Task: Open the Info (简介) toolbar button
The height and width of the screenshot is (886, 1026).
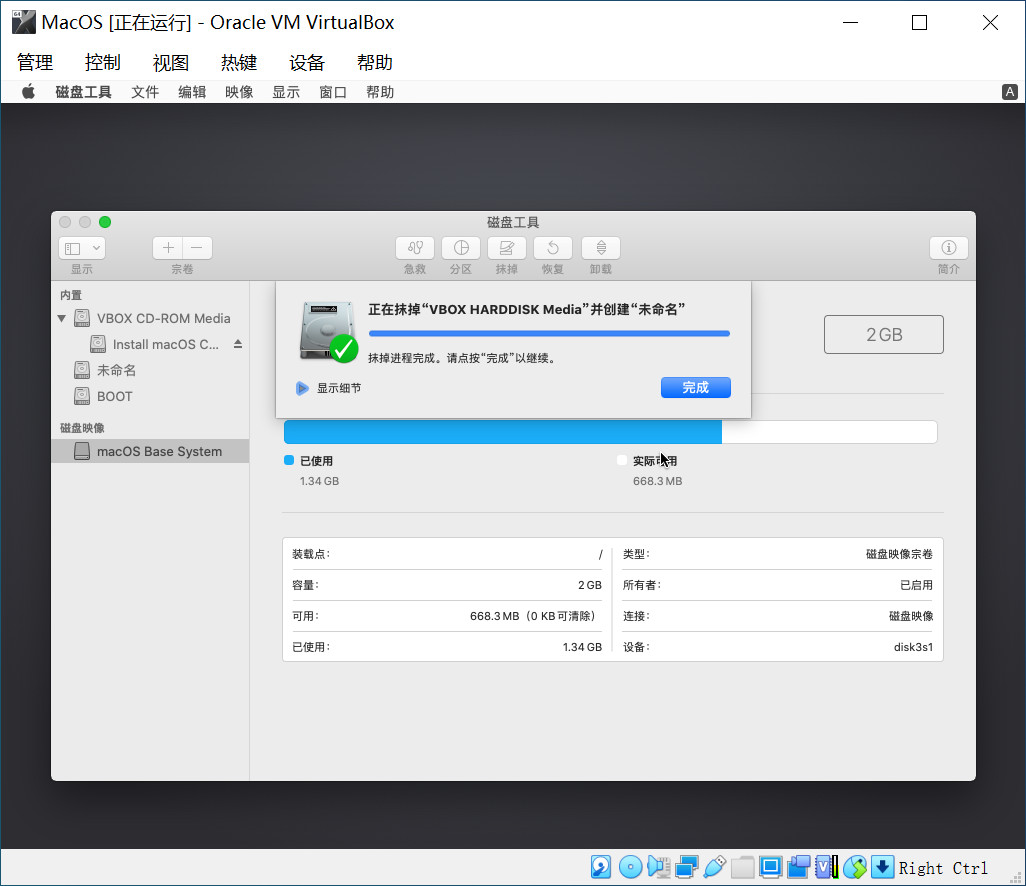Action: [948, 248]
